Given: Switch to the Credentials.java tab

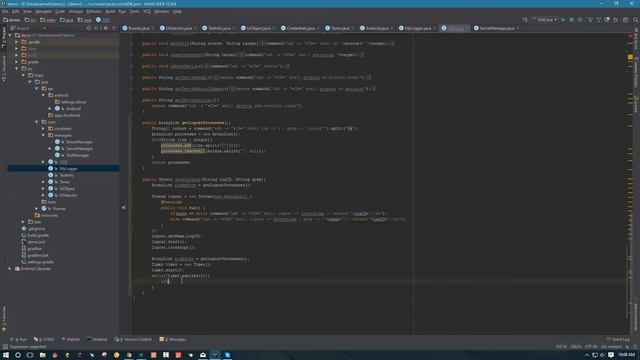Looking at the screenshot, I should 301,28.
